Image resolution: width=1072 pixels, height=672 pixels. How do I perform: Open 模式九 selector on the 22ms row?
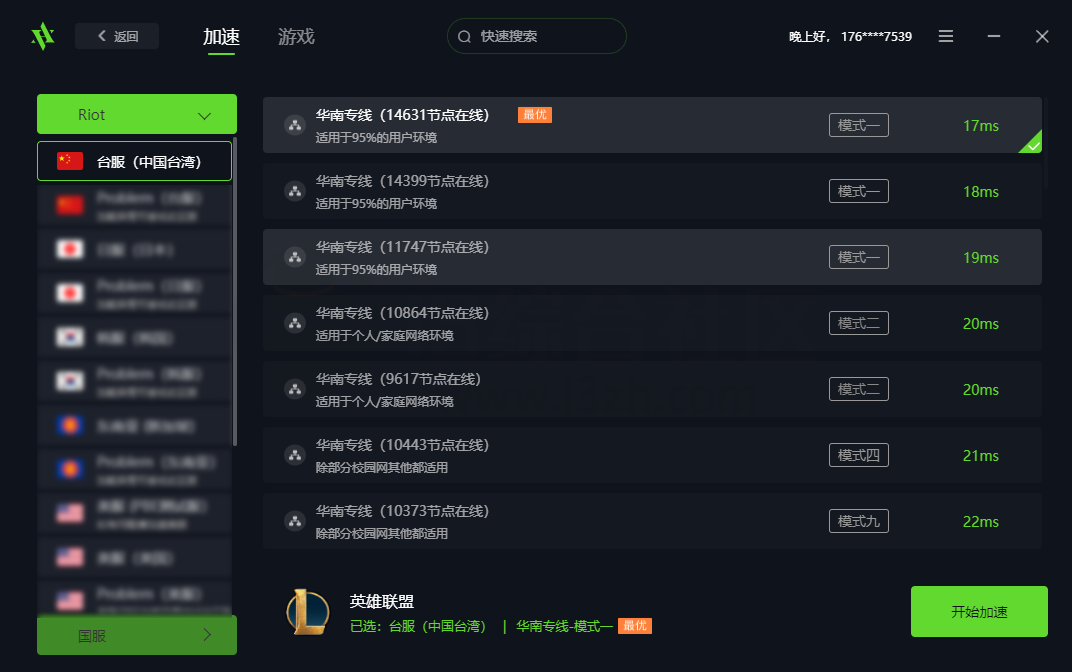(859, 521)
